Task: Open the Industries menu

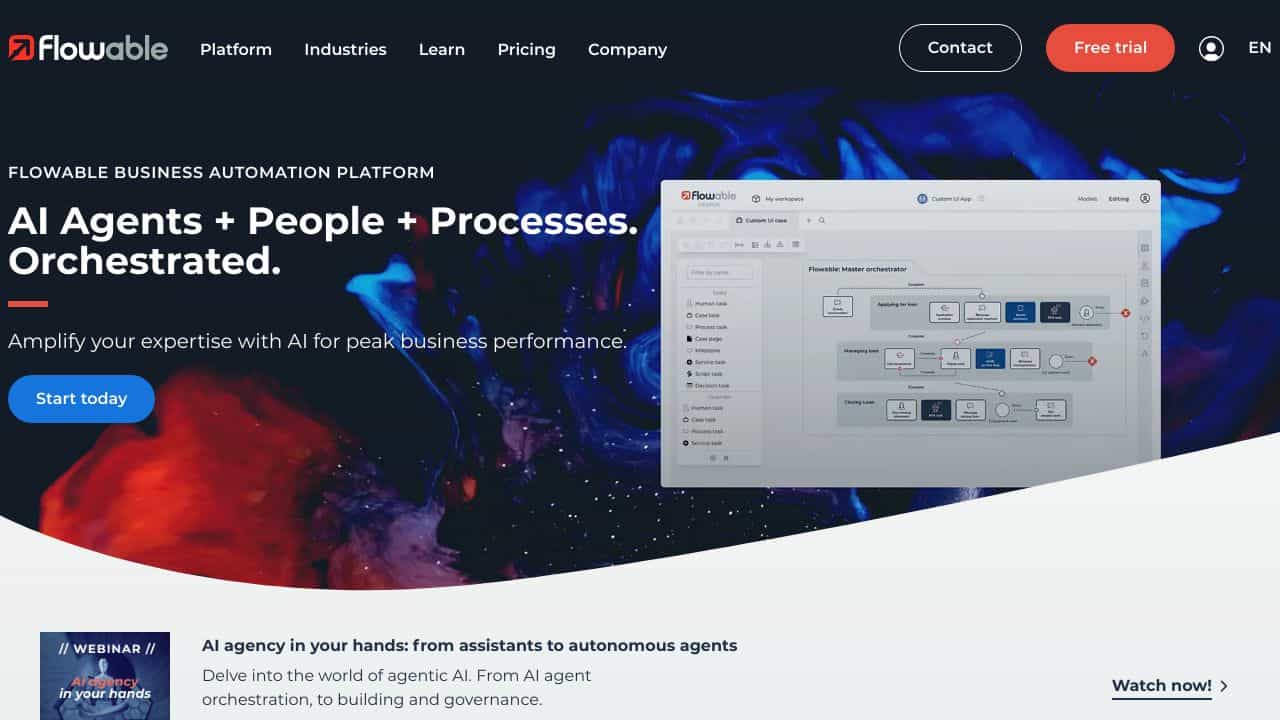Action: coord(345,49)
